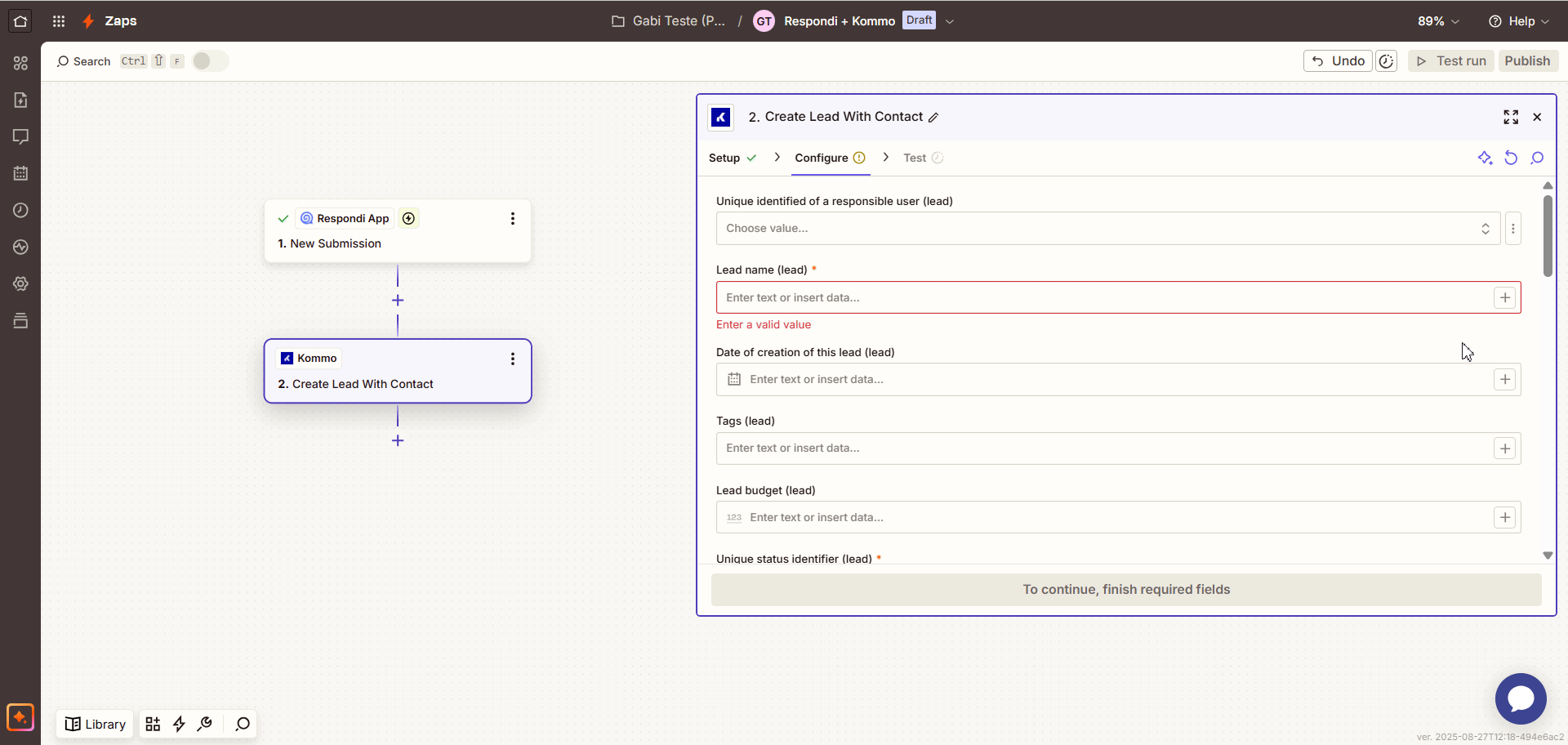1568x745 pixels.
Task: Click the Respondi App trigger badge icon
Action: tap(408, 218)
